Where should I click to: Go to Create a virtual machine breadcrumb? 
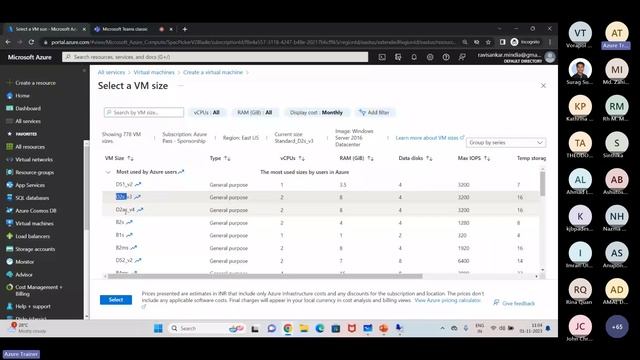click(213, 72)
